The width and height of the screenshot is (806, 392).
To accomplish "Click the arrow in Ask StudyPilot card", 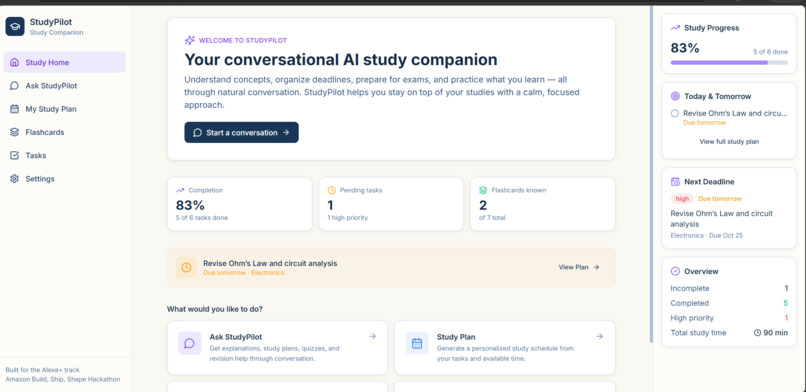I will tap(372, 337).
